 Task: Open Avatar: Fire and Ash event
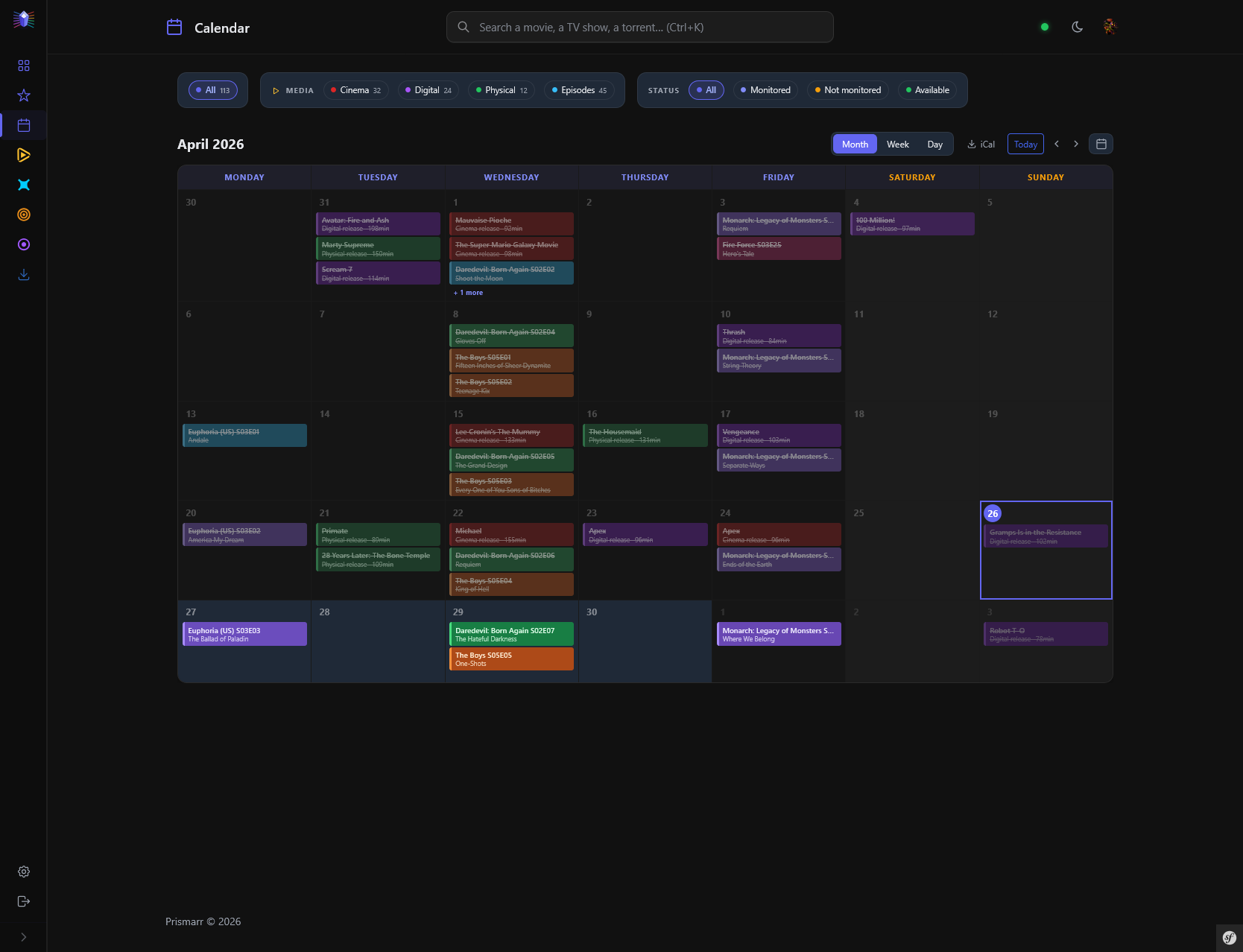378,224
